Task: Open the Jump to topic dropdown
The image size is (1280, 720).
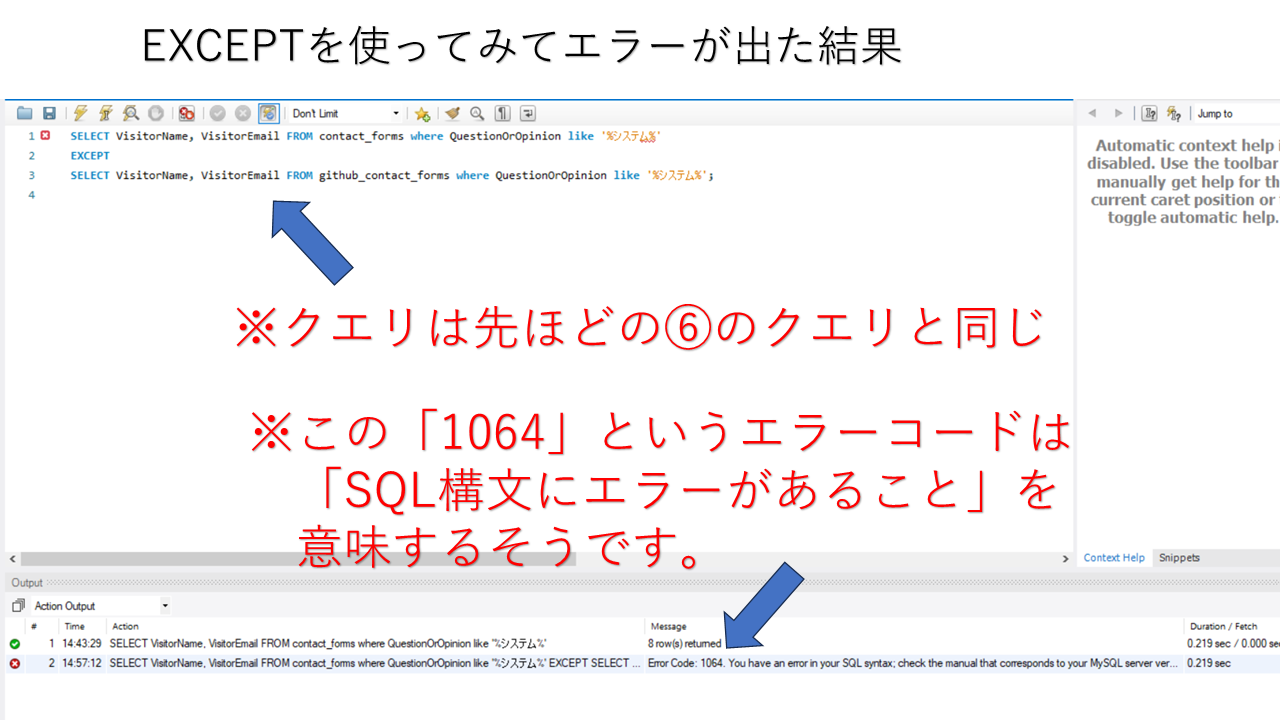Action: pos(1238,114)
